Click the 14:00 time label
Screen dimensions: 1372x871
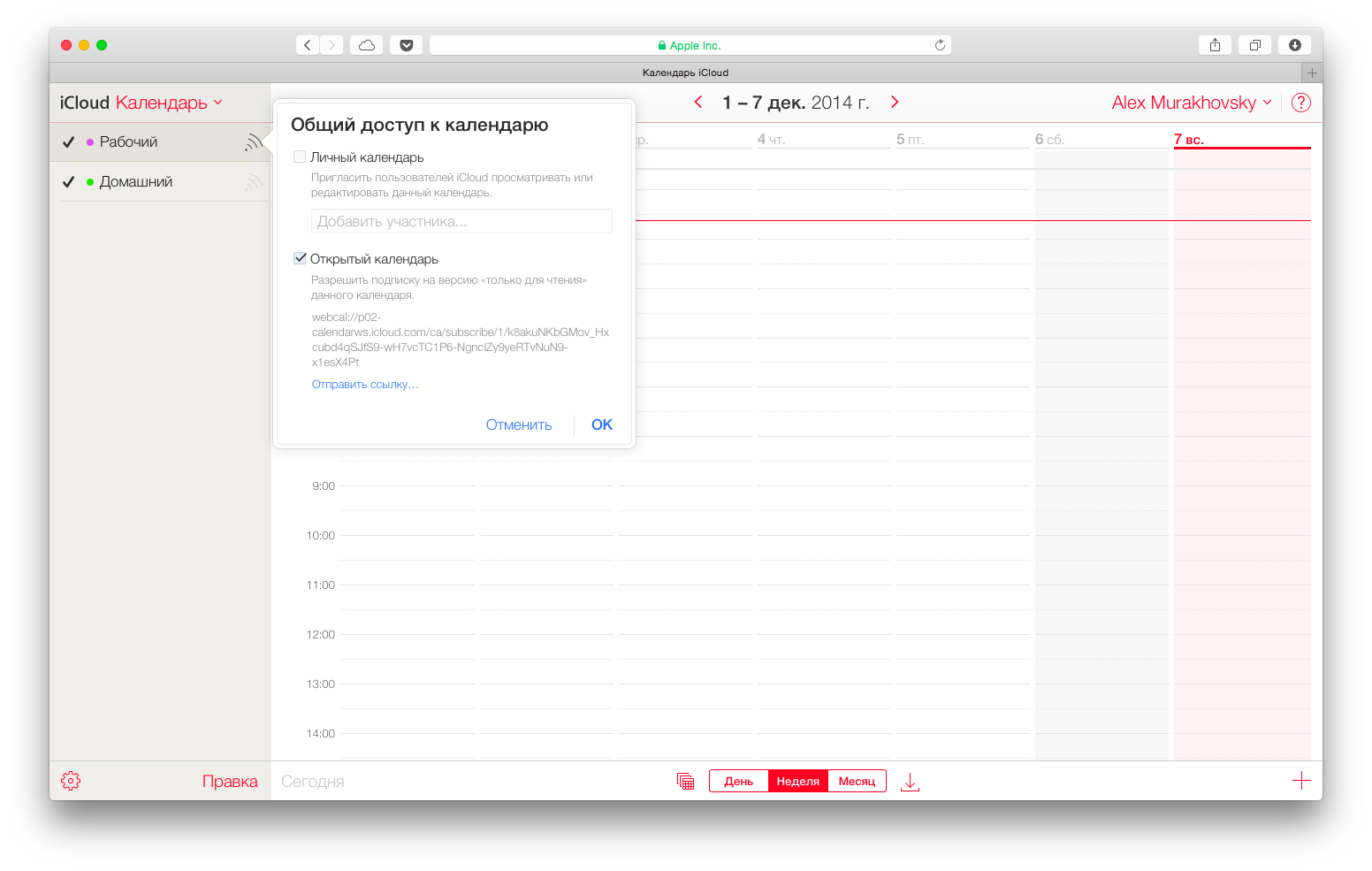pos(321,733)
